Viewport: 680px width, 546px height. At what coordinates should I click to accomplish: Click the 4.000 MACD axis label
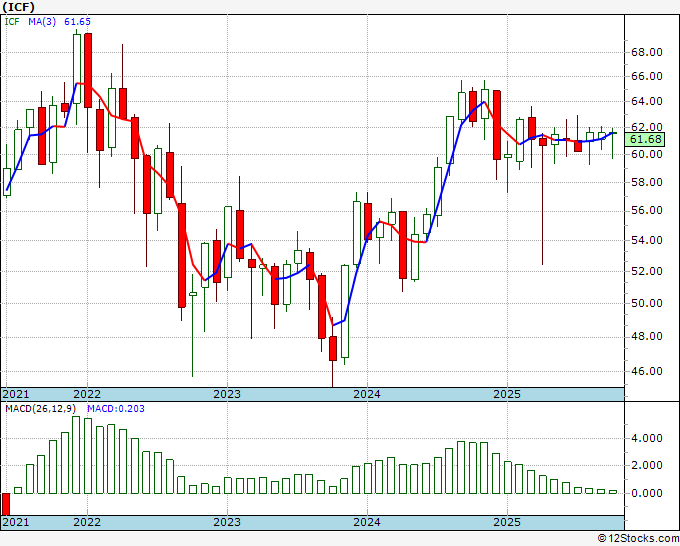(647, 438)
